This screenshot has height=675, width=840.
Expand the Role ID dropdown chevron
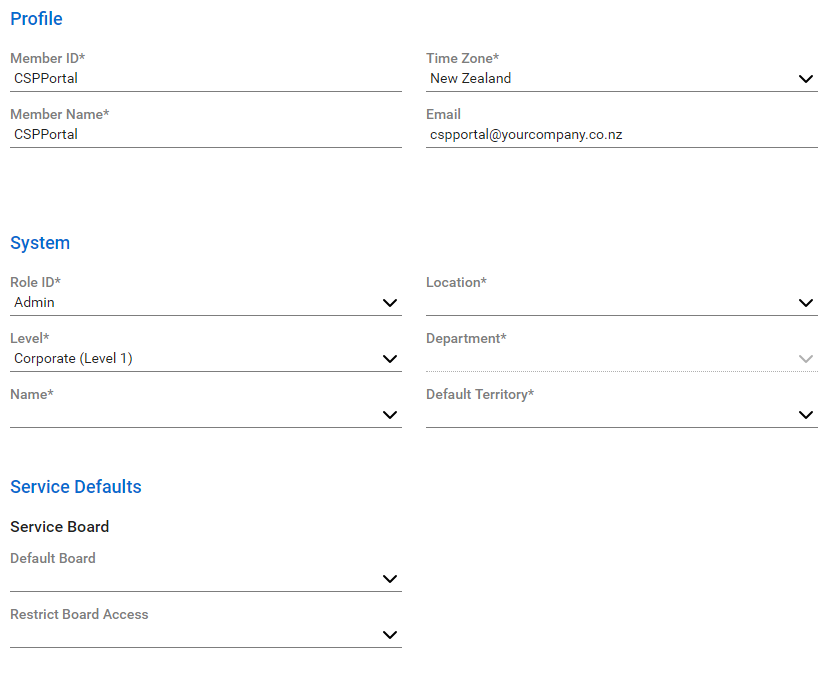tap(390, 303)
